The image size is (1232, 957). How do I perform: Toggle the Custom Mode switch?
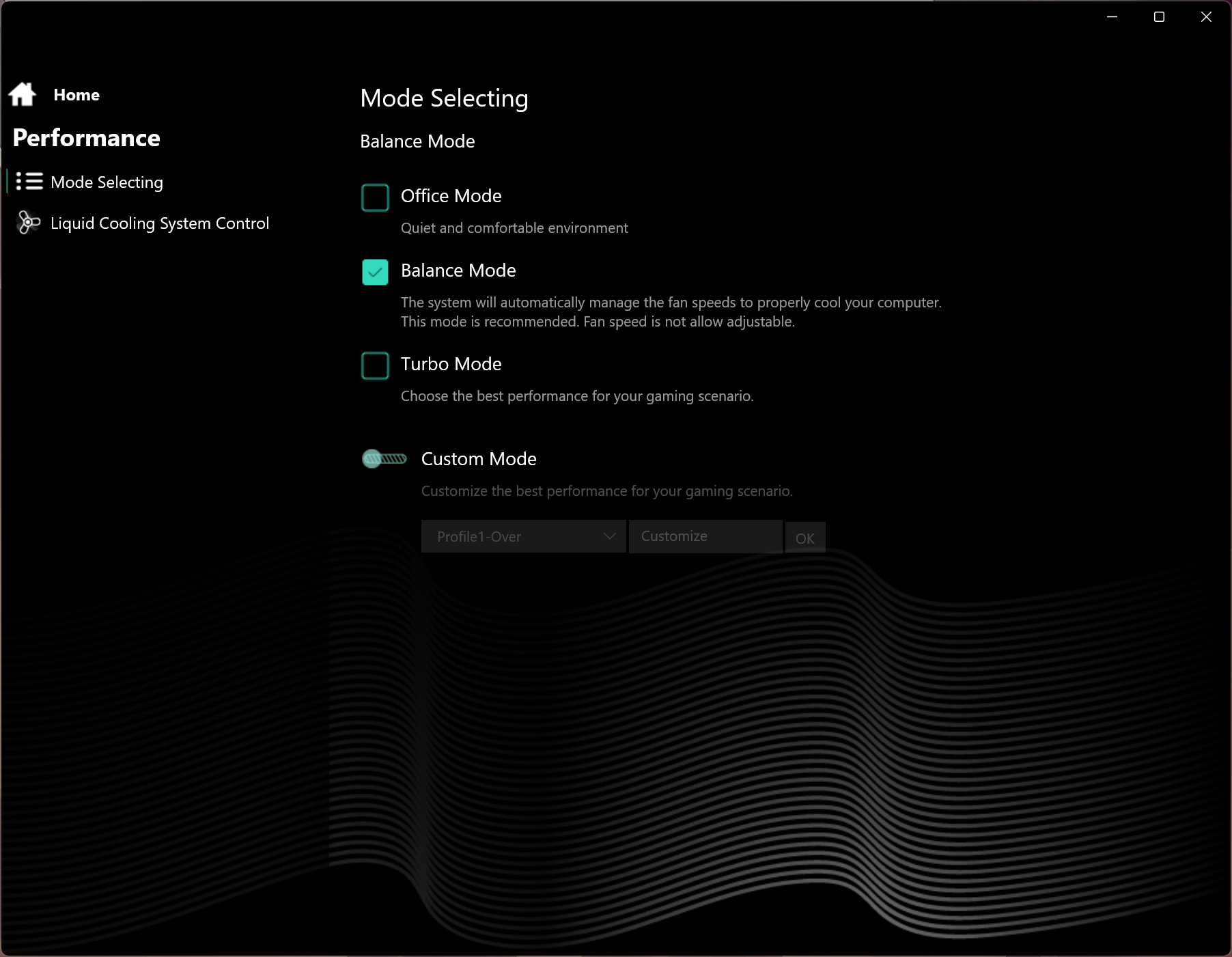pos(384,458)
